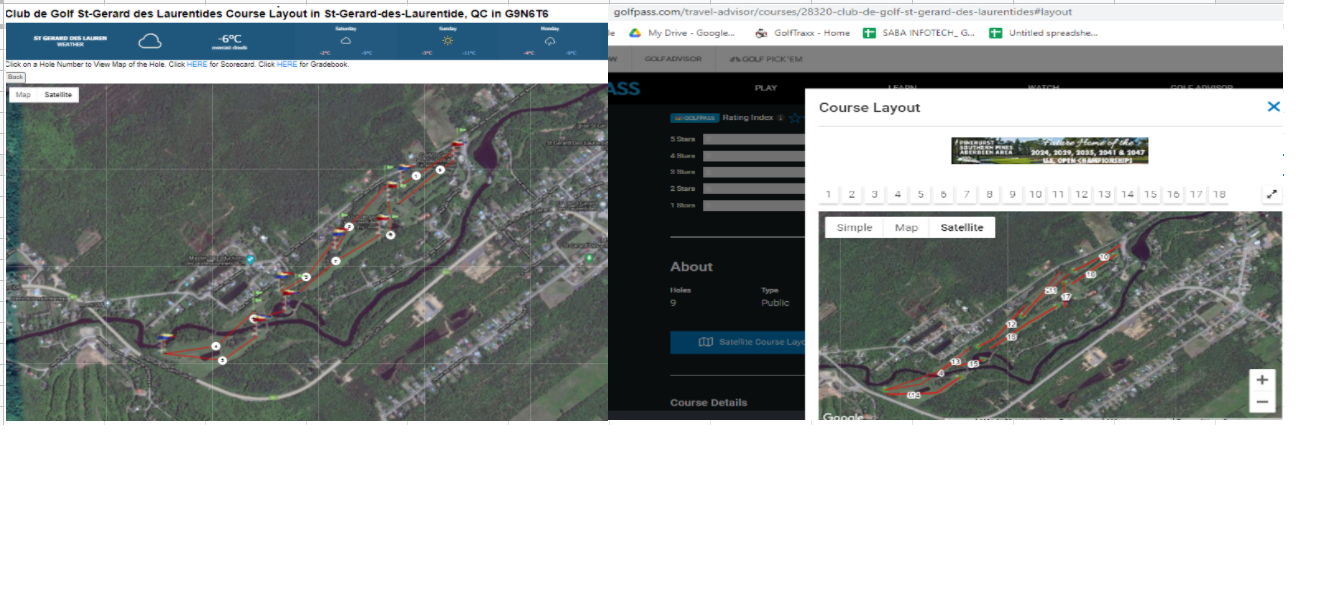1338x594 pixels.
Task: Select hole 11 in Course Layout
Action: (1058, 195)
